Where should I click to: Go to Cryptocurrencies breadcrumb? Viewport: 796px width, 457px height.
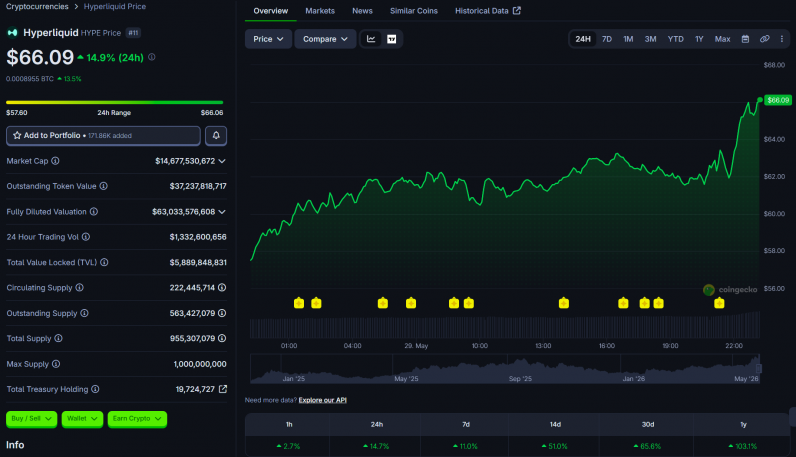[37, 7]
